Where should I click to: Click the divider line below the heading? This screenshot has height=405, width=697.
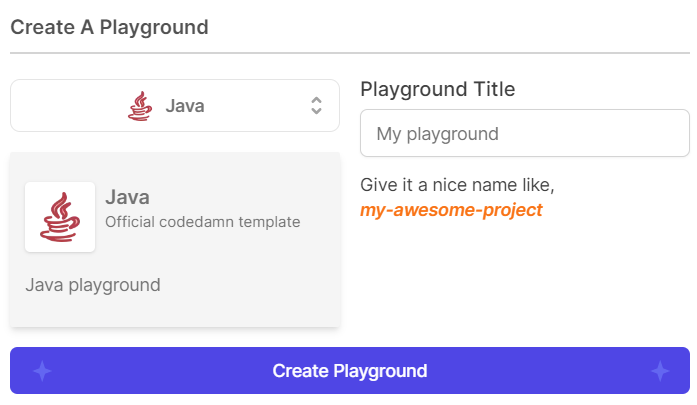click(x=350, y=53)
